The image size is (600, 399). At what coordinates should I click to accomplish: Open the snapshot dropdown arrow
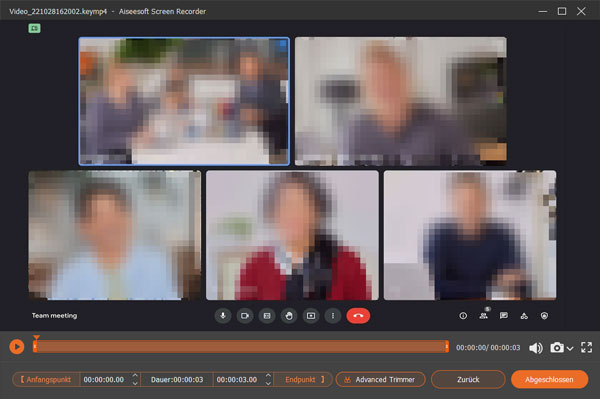570,348
